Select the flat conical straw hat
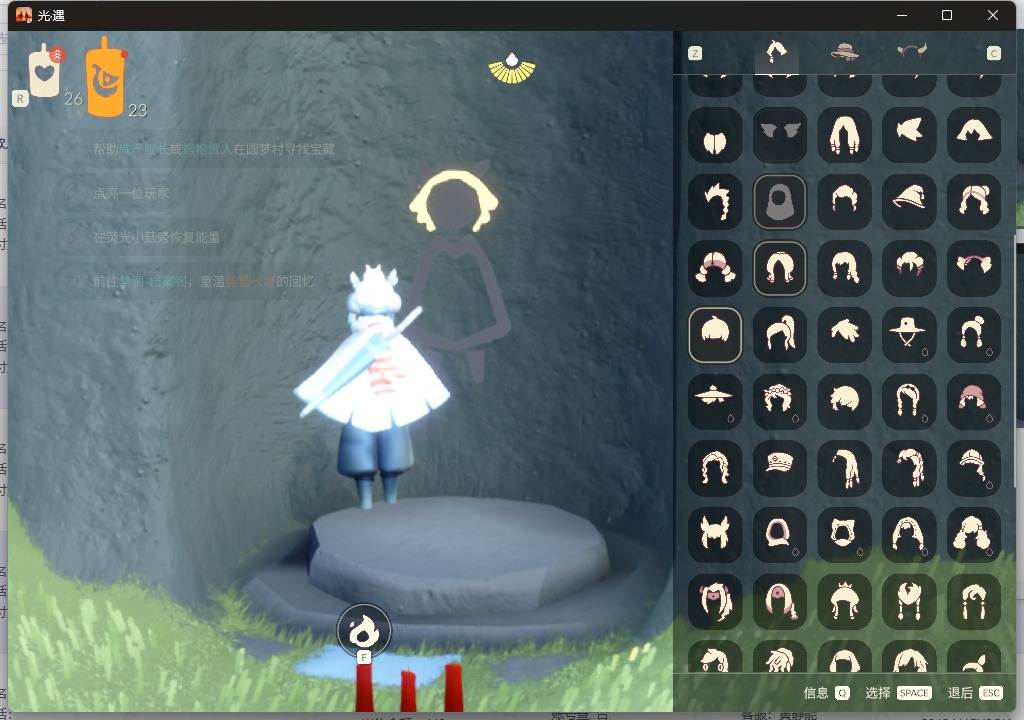This screenshot has height=720, width=1024. click(x=715, y=402)
